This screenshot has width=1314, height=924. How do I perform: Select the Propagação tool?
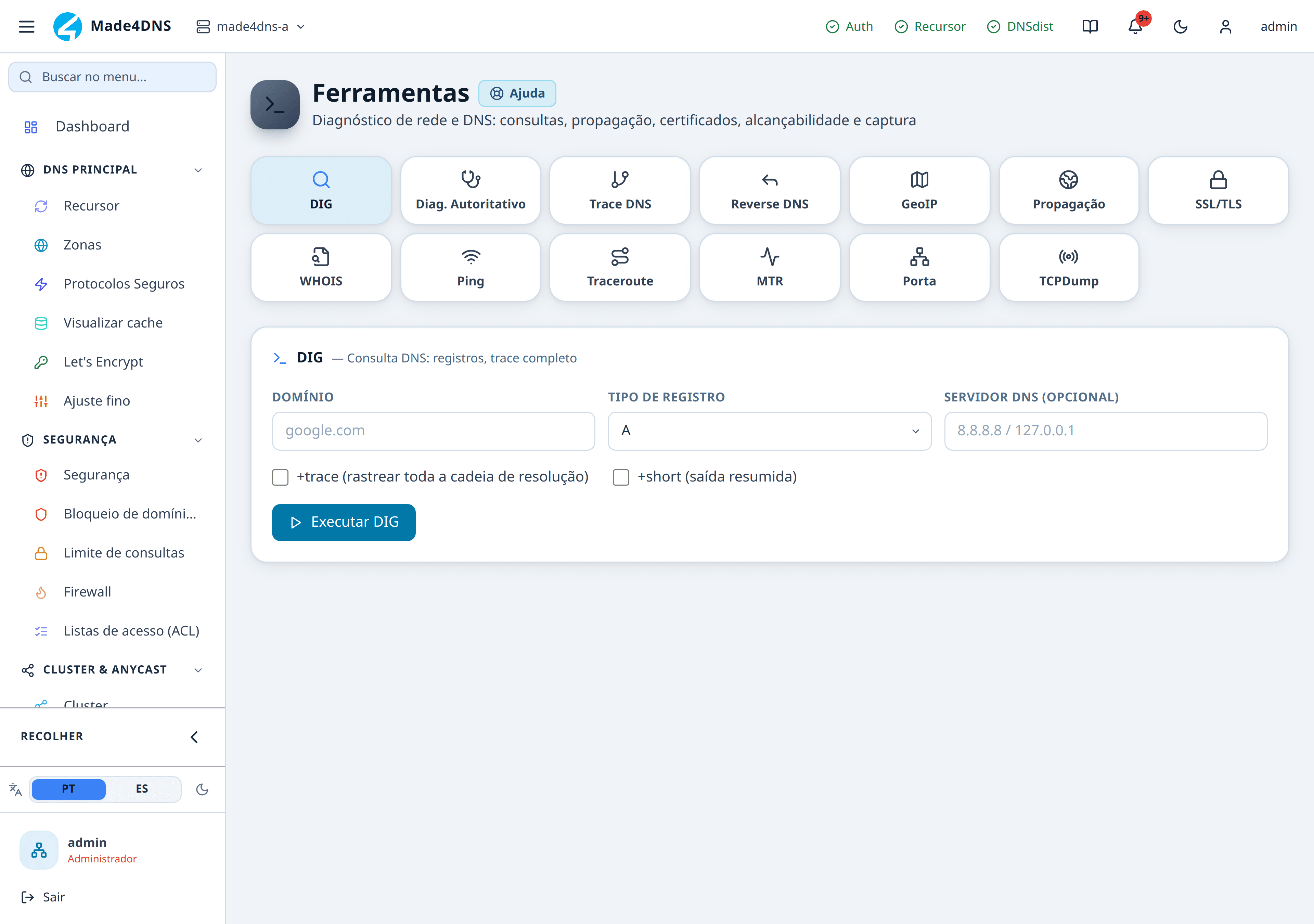[1069, 191]
